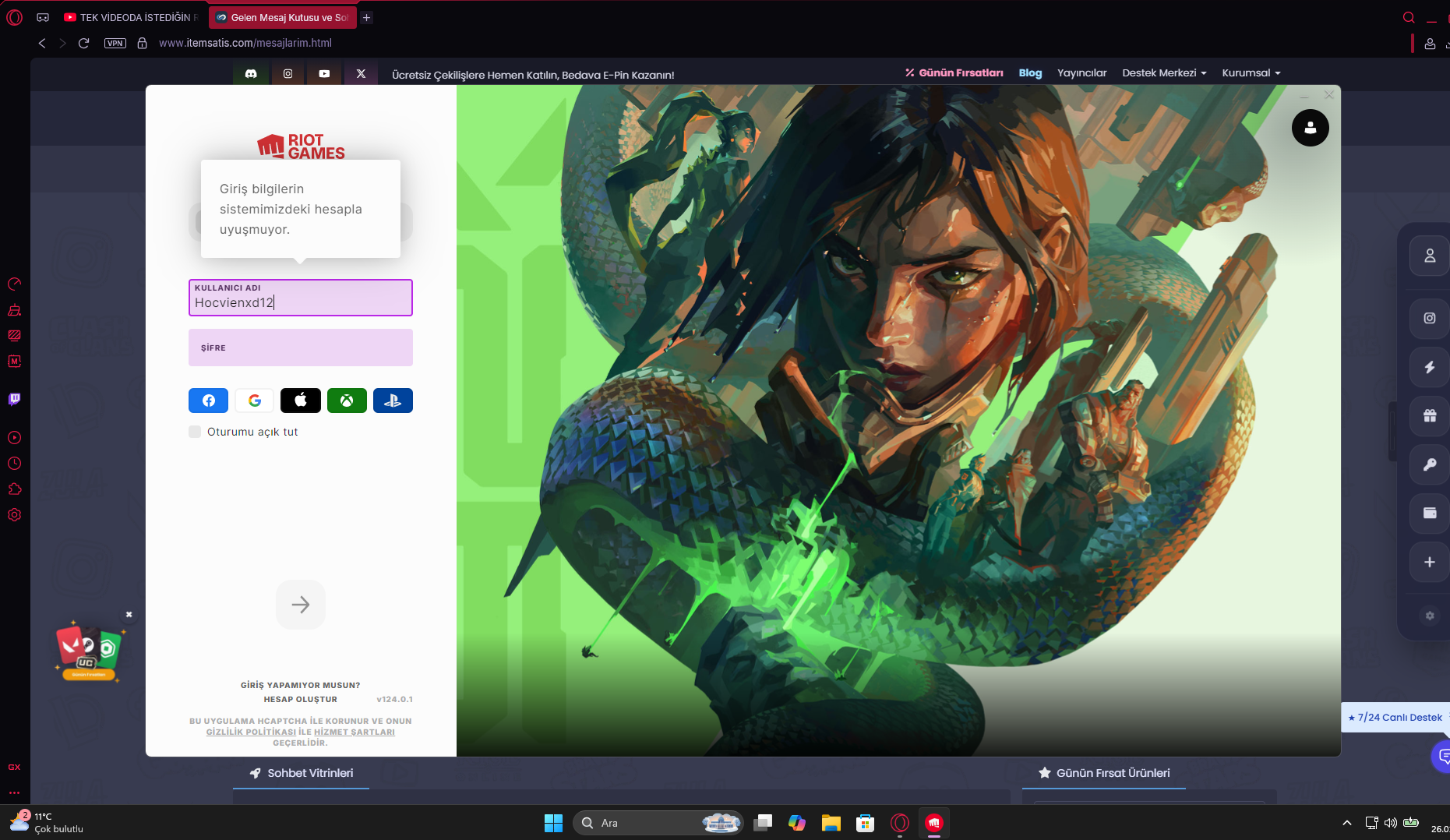The height and width of the screenshot is (840, 1450).
Task: Open the Blog link
Action: 1030,72
